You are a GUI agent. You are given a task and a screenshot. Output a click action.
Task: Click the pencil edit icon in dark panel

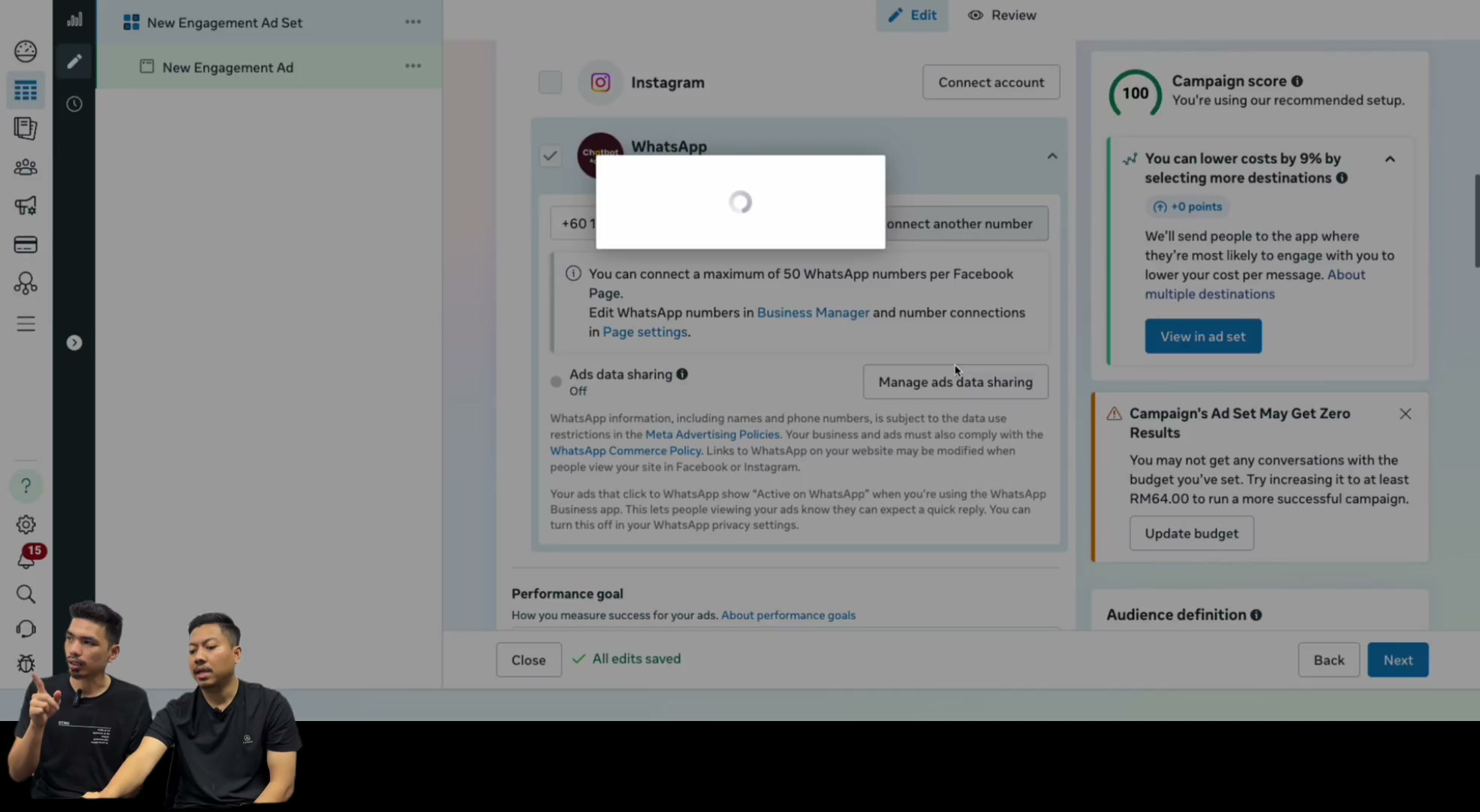[x=74, y=61]
